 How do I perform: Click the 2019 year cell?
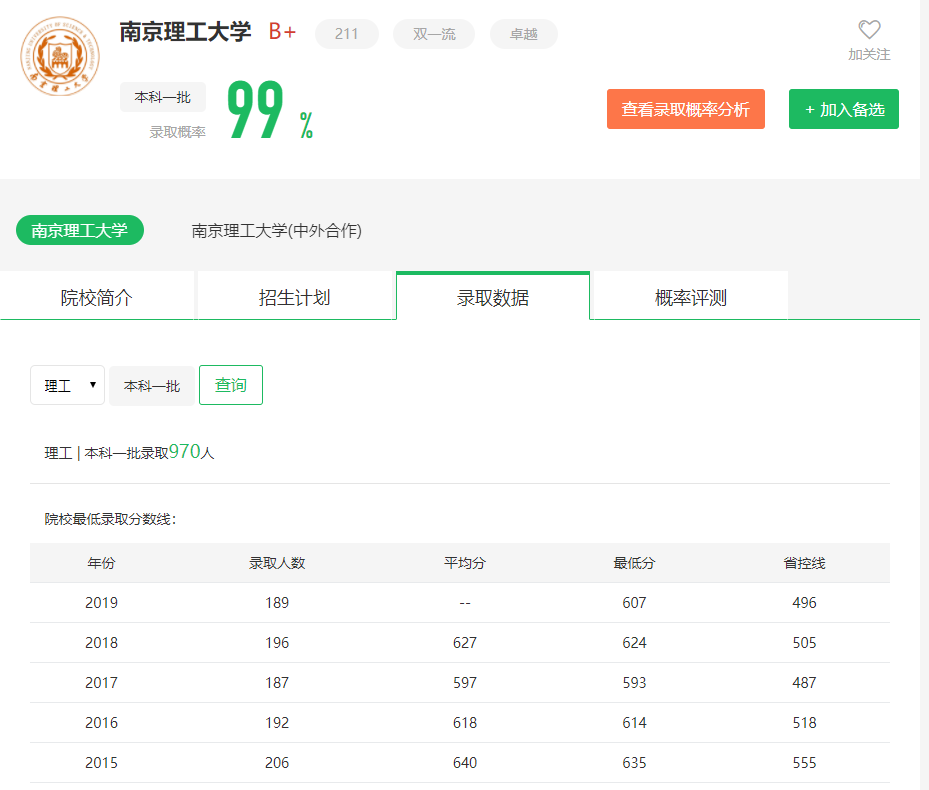101,603
